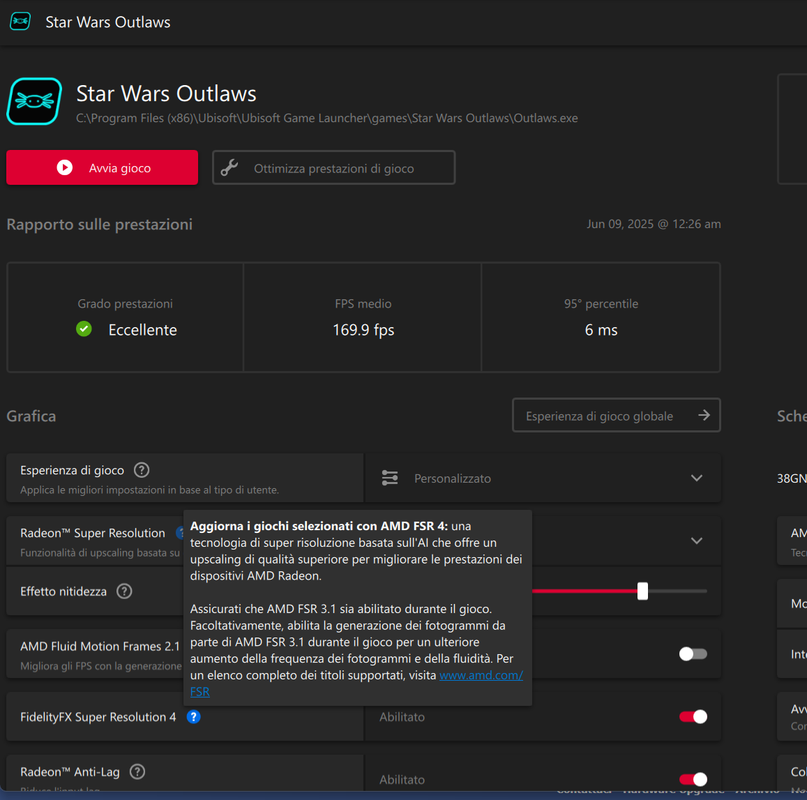Click the Grafica section heading
Viewport: 807px width, 800px height.
click(x=31, y=416)
